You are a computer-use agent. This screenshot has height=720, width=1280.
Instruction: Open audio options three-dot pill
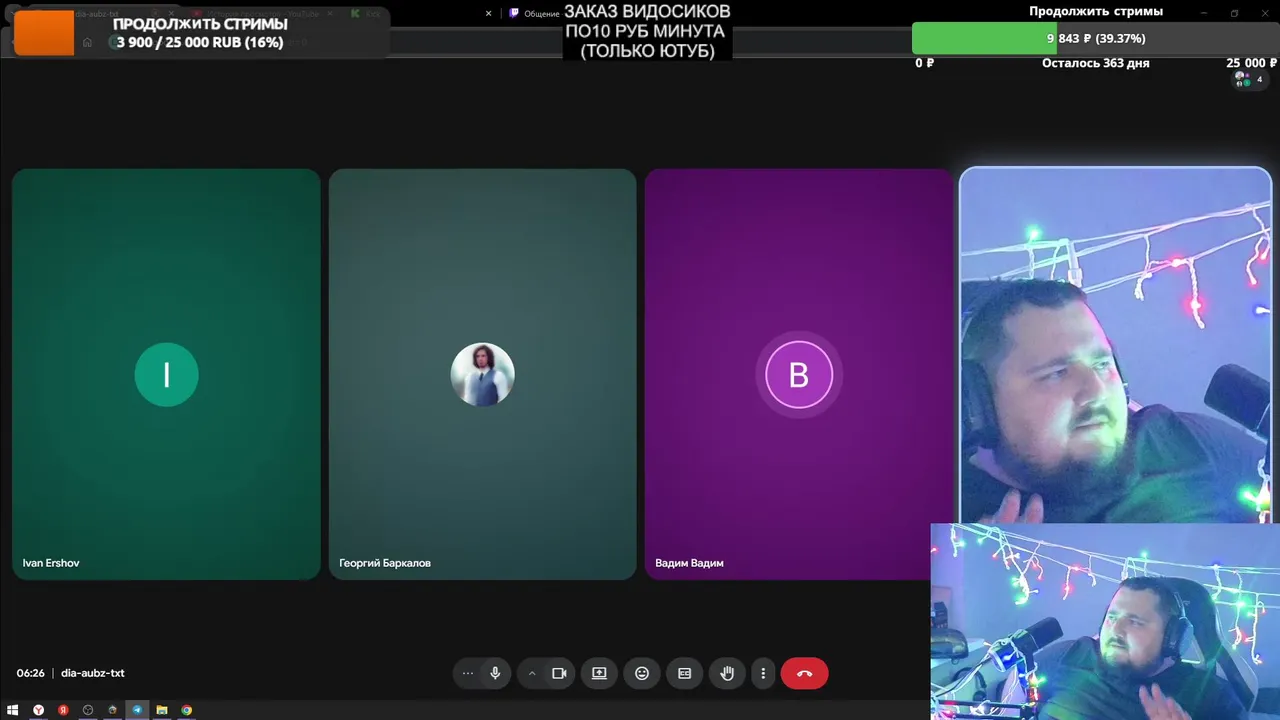(467, 673)
